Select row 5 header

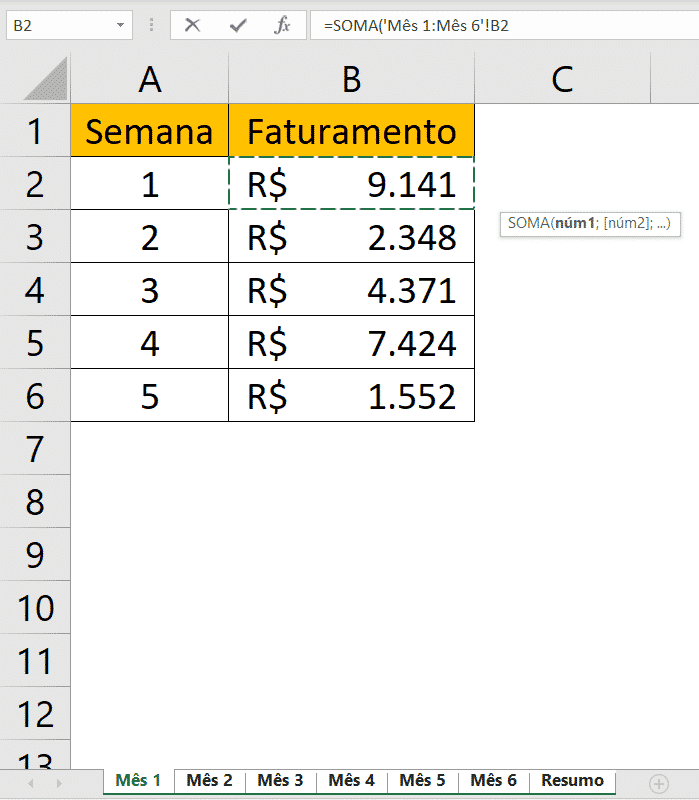[35, 343]
